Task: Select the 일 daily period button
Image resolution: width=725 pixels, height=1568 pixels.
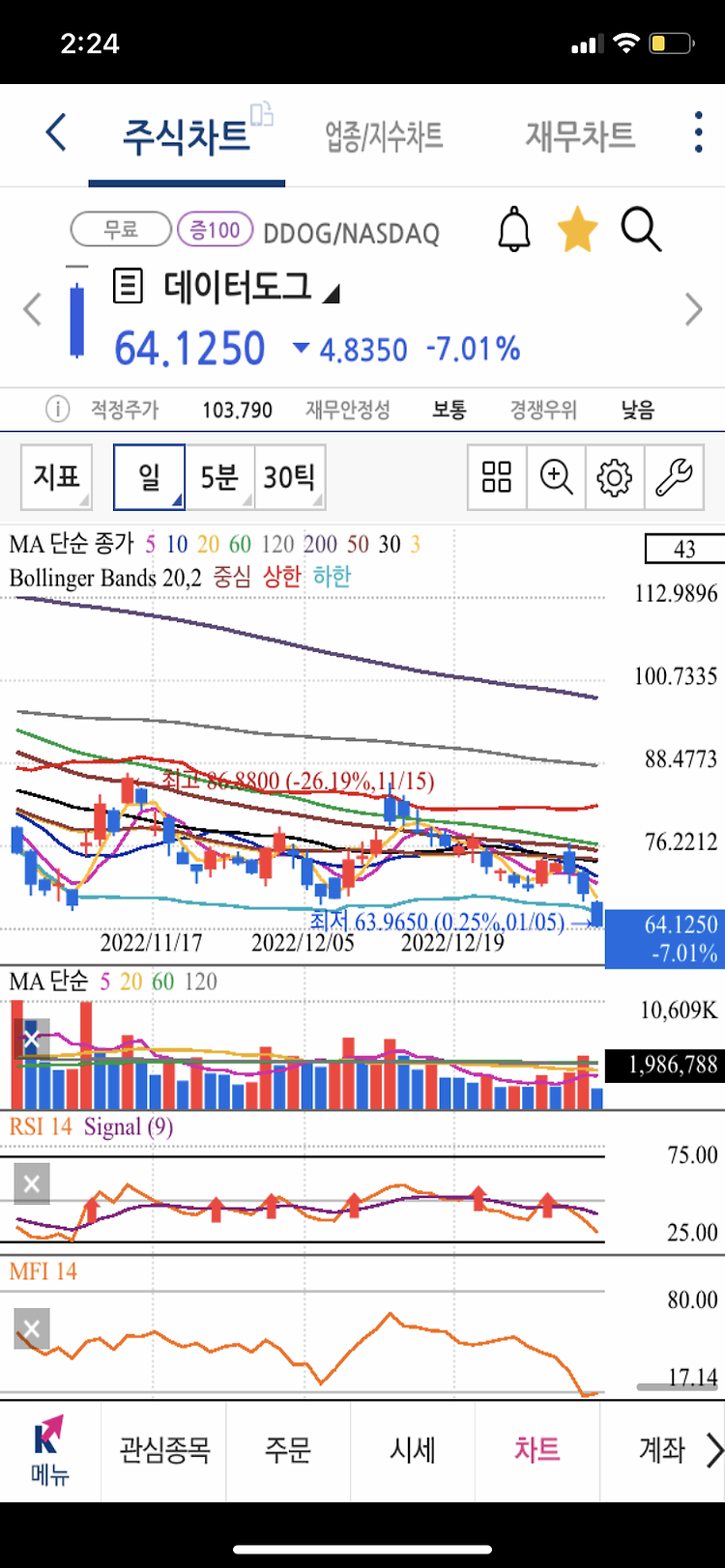Action: coord(149,477)
